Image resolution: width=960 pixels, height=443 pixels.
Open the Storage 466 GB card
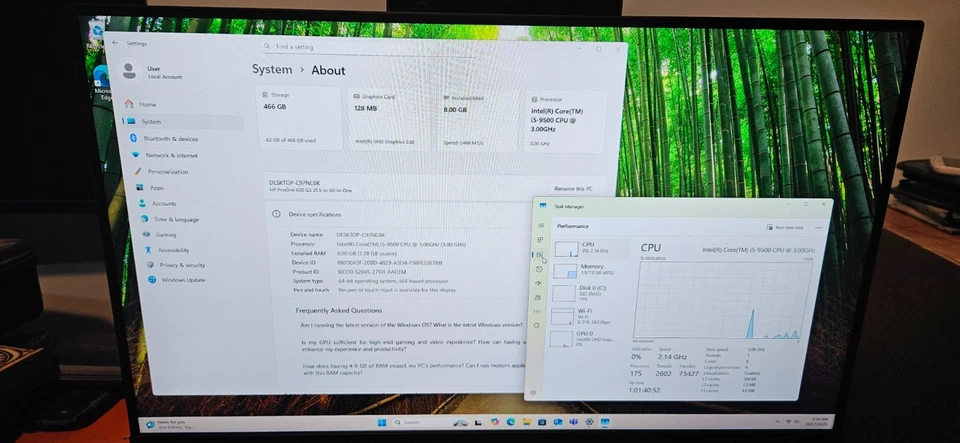[298, 119]
